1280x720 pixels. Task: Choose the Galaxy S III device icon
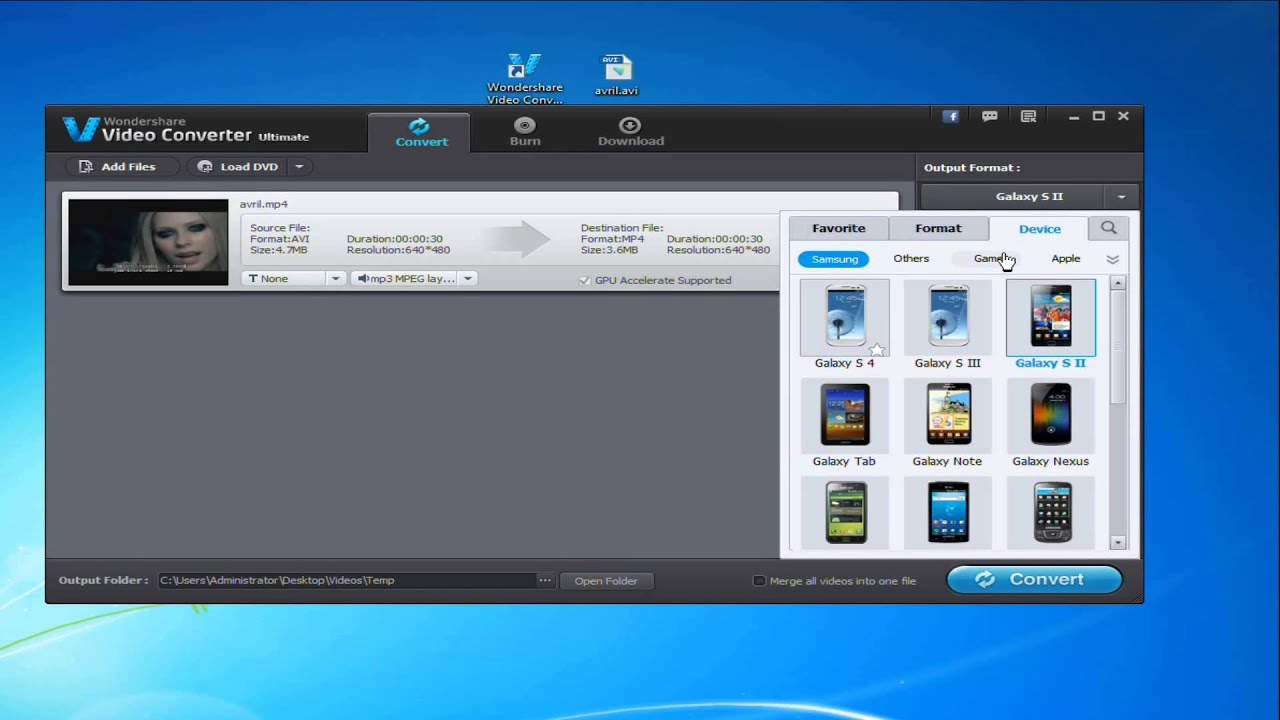tap(948, 317)
